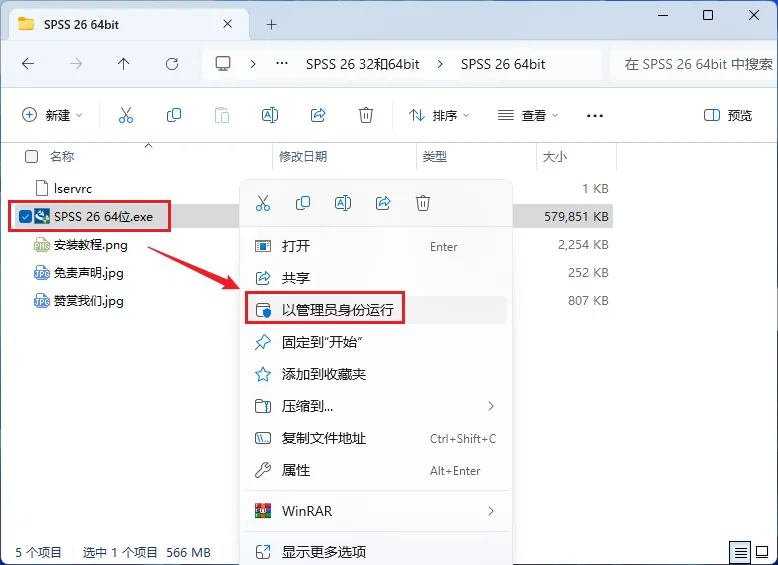Go forward with the right arrow
778x565 pixels.
pos(76,64)
